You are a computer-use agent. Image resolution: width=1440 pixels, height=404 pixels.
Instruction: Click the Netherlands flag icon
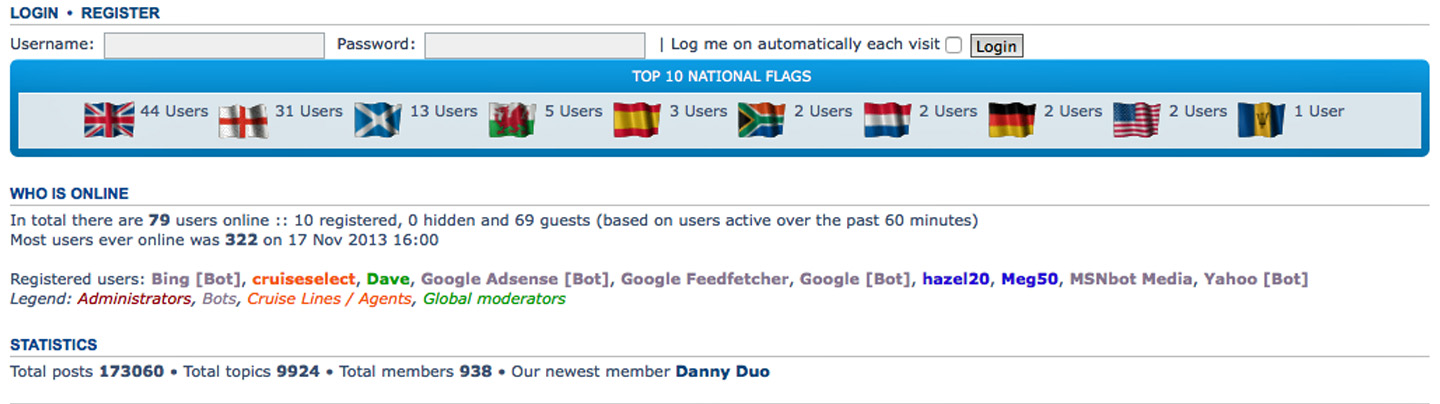click(x=887, y=120)
